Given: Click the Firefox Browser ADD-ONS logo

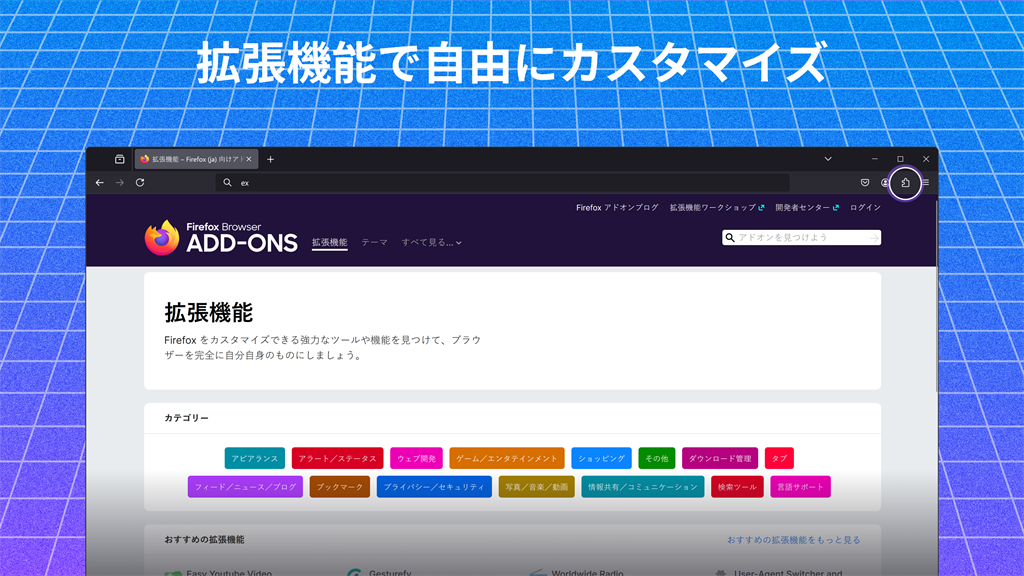Looking at the screenshot, I should (221, 238).
